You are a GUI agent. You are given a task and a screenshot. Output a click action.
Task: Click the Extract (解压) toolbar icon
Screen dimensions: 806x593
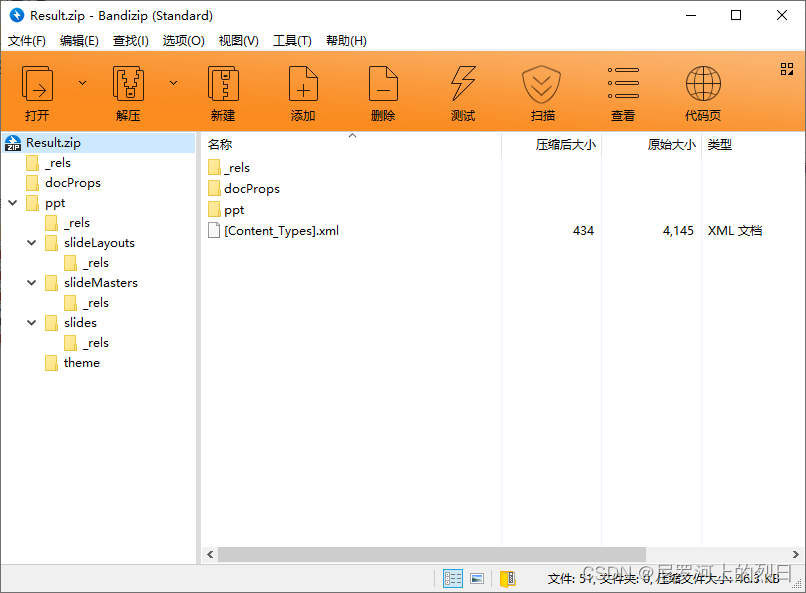(129, 84)
